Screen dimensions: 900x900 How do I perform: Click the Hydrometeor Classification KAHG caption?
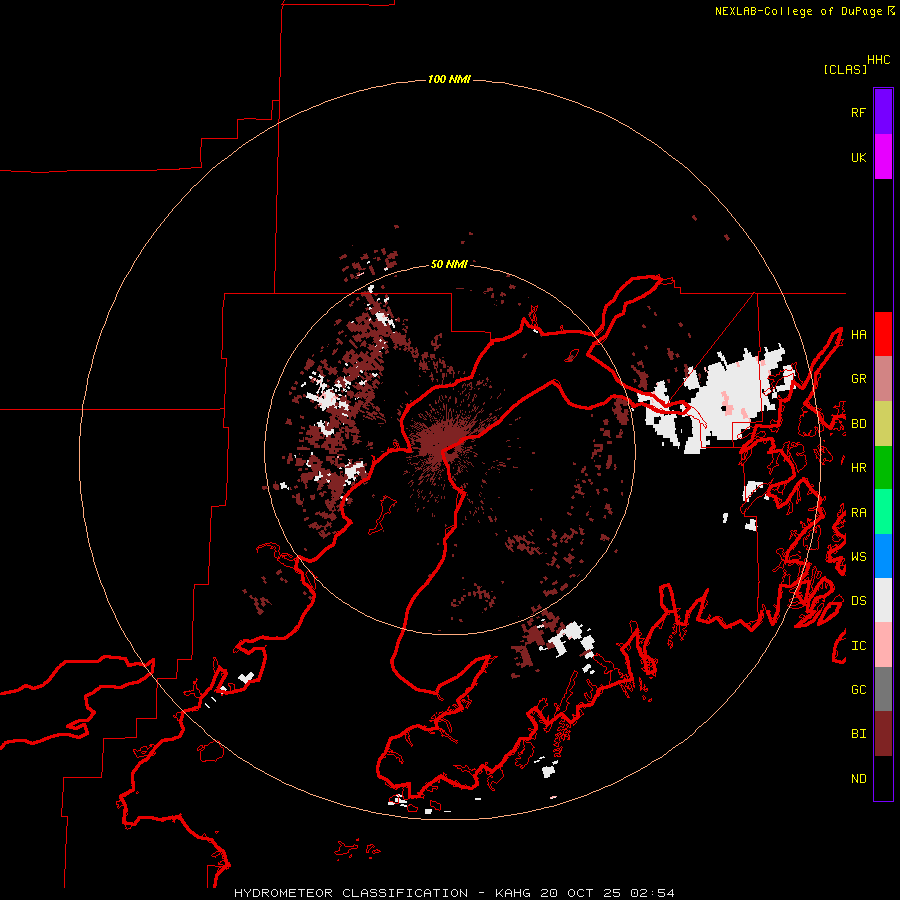pos(454,893)
